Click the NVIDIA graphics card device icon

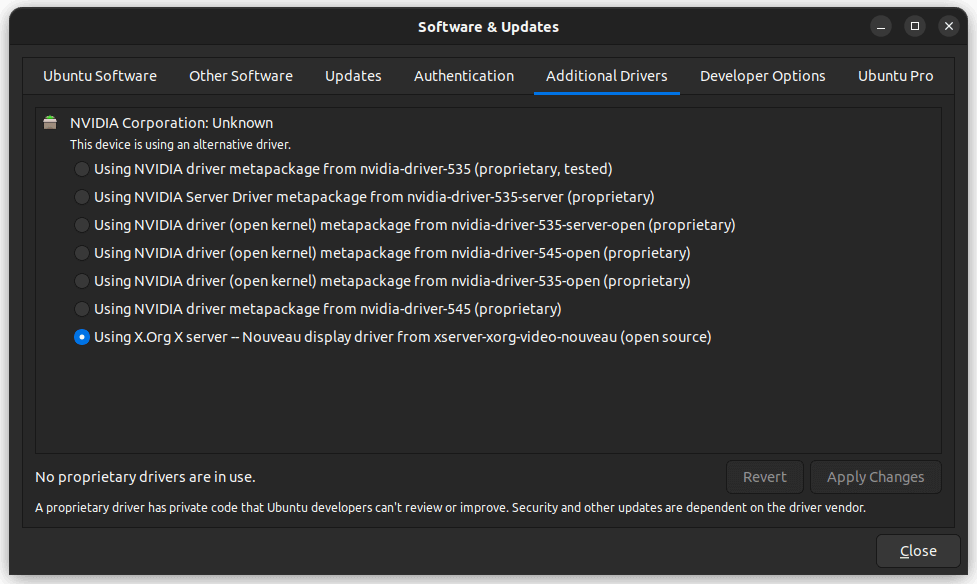[50, 123]
